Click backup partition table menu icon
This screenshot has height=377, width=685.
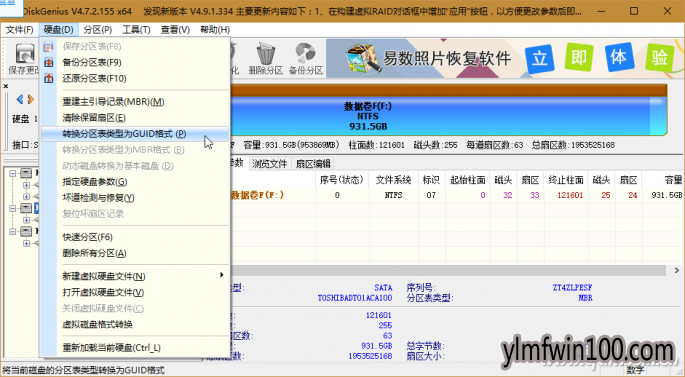[48, 62]
